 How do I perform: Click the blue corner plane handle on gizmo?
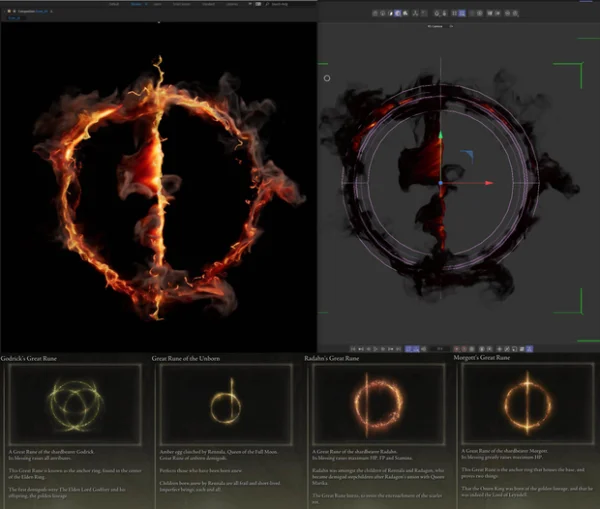(466, 154)
